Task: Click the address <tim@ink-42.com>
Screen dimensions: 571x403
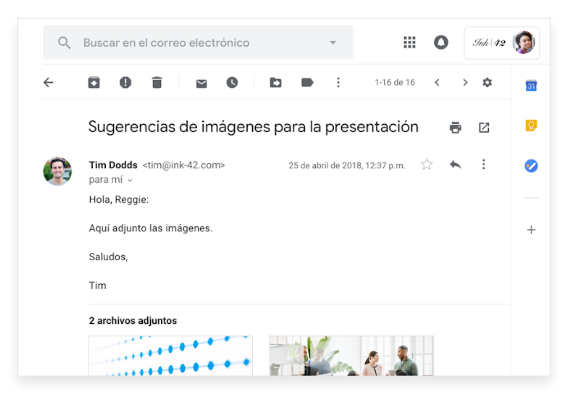Action: tap(184, 165)
